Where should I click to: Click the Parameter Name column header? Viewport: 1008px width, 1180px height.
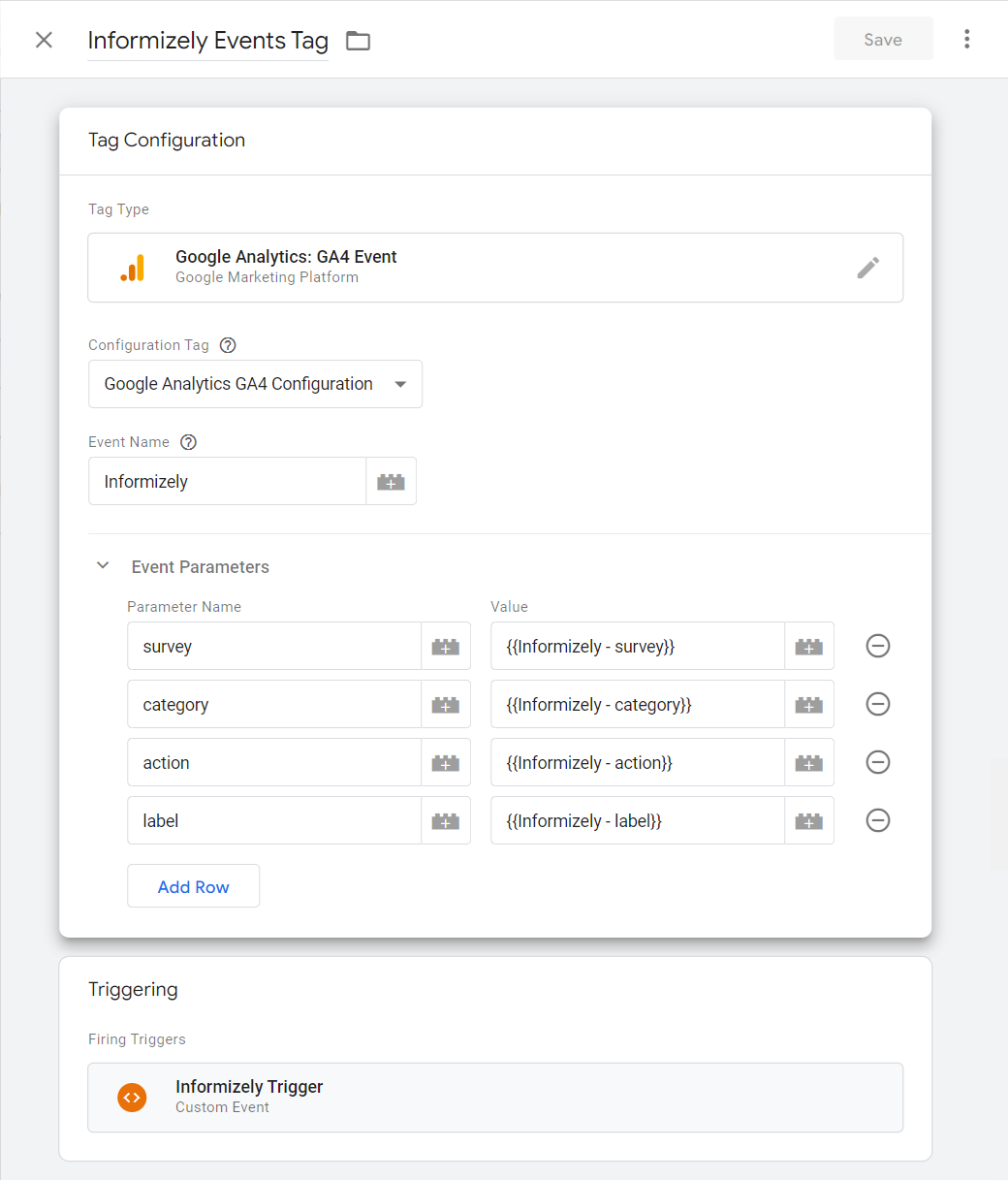(184, 607)
